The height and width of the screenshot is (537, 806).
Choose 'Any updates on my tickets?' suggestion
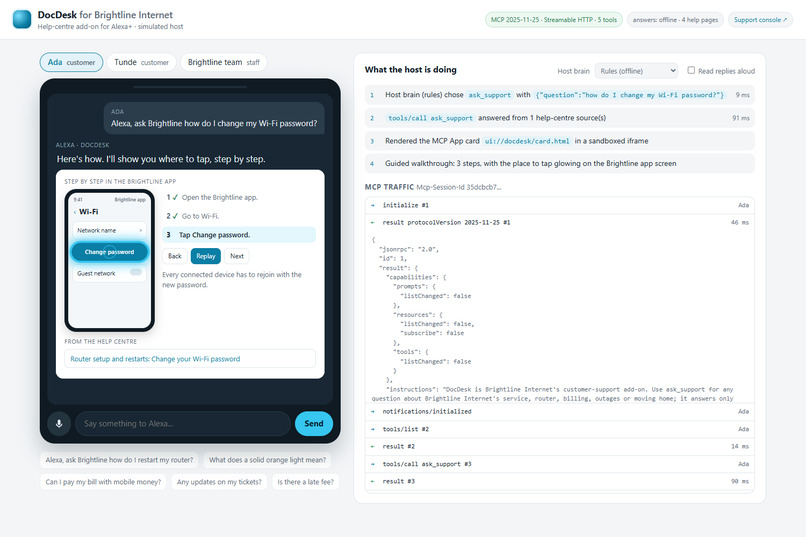click(x=219, y=482)
